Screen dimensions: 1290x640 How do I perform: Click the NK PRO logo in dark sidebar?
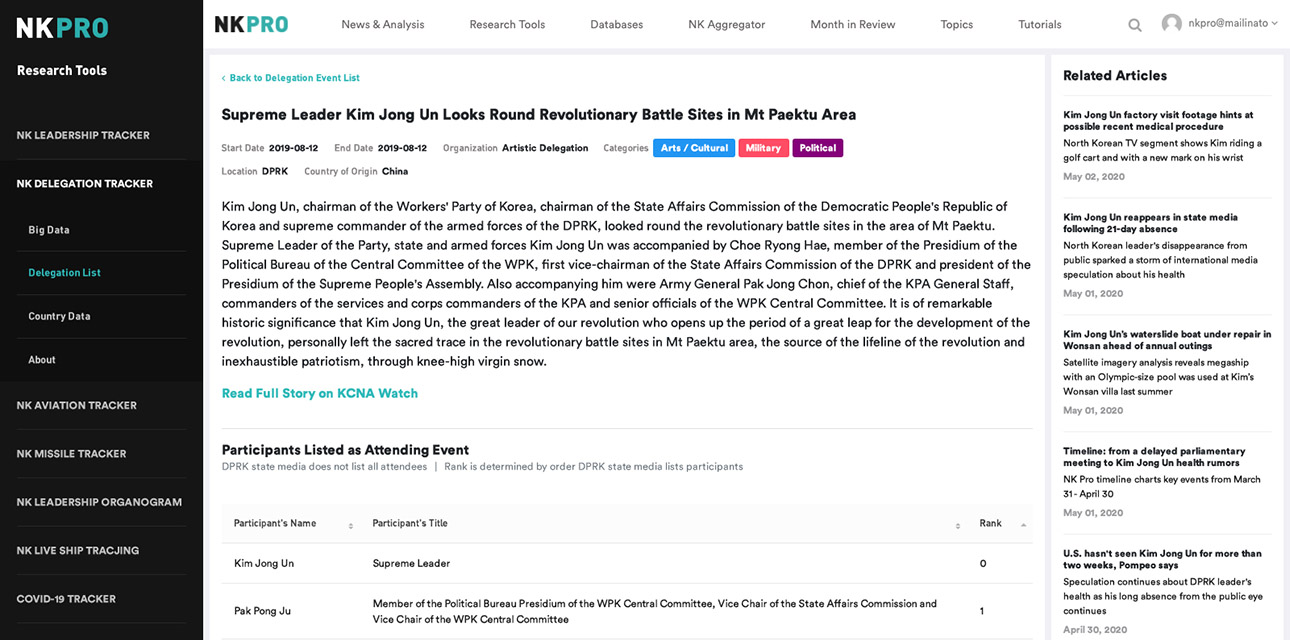pyautogui.click(x=62, y=28)
